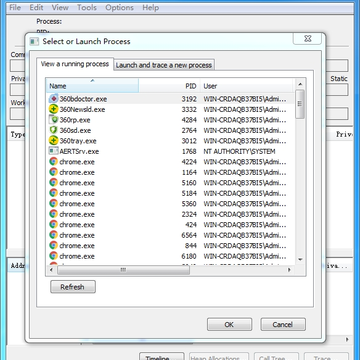Click the AERTSrv.exe process icon
The width and height of the screenshot is (360, 360).
(53, 151)
